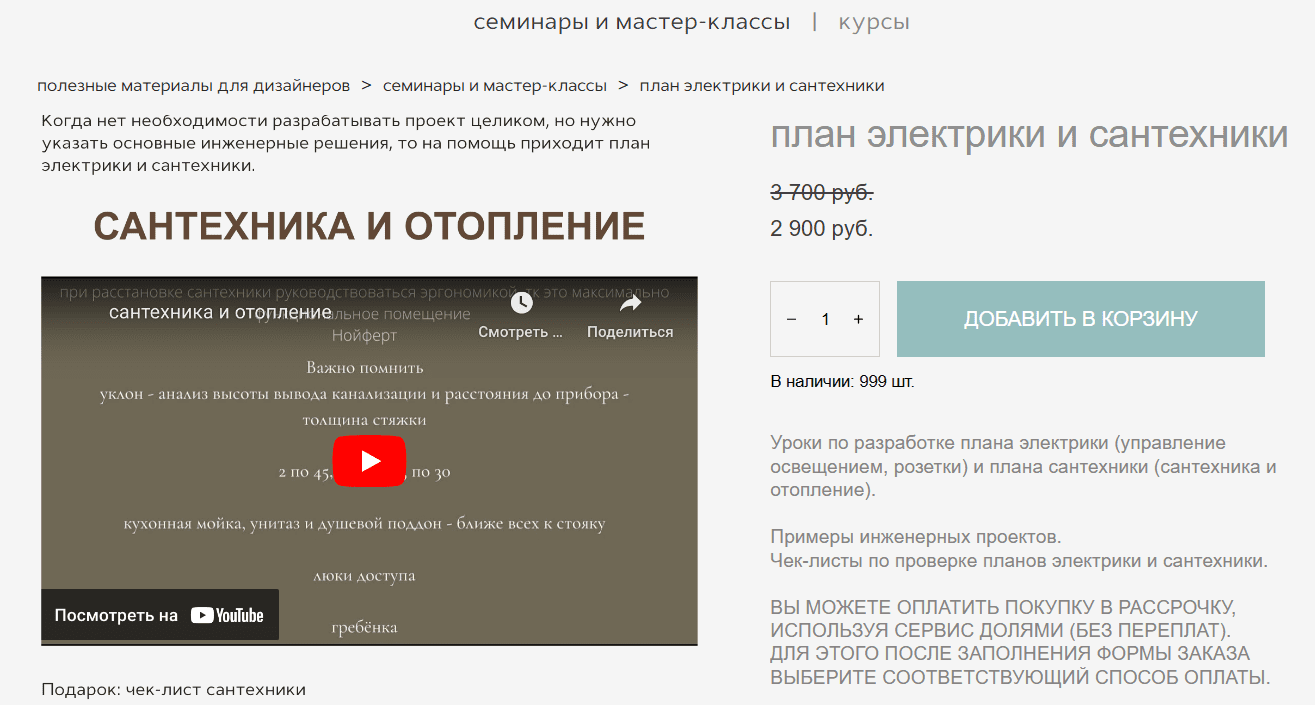Open the курсы tab
1315x705 pixels.
point(874,21)
